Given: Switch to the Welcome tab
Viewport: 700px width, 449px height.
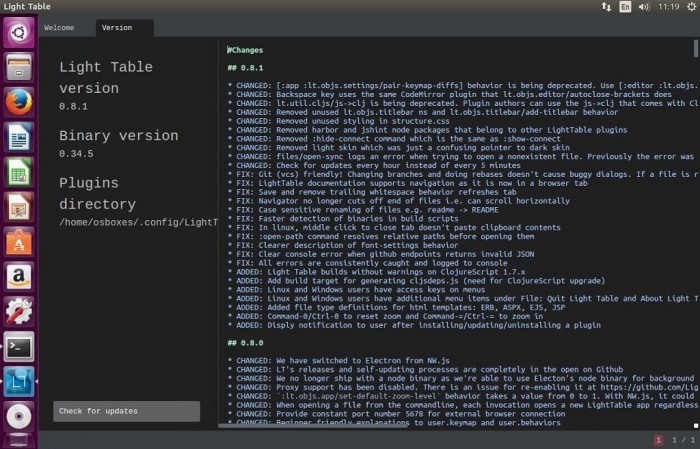Looking at the screenshot, I should click(x=59, y=28).
